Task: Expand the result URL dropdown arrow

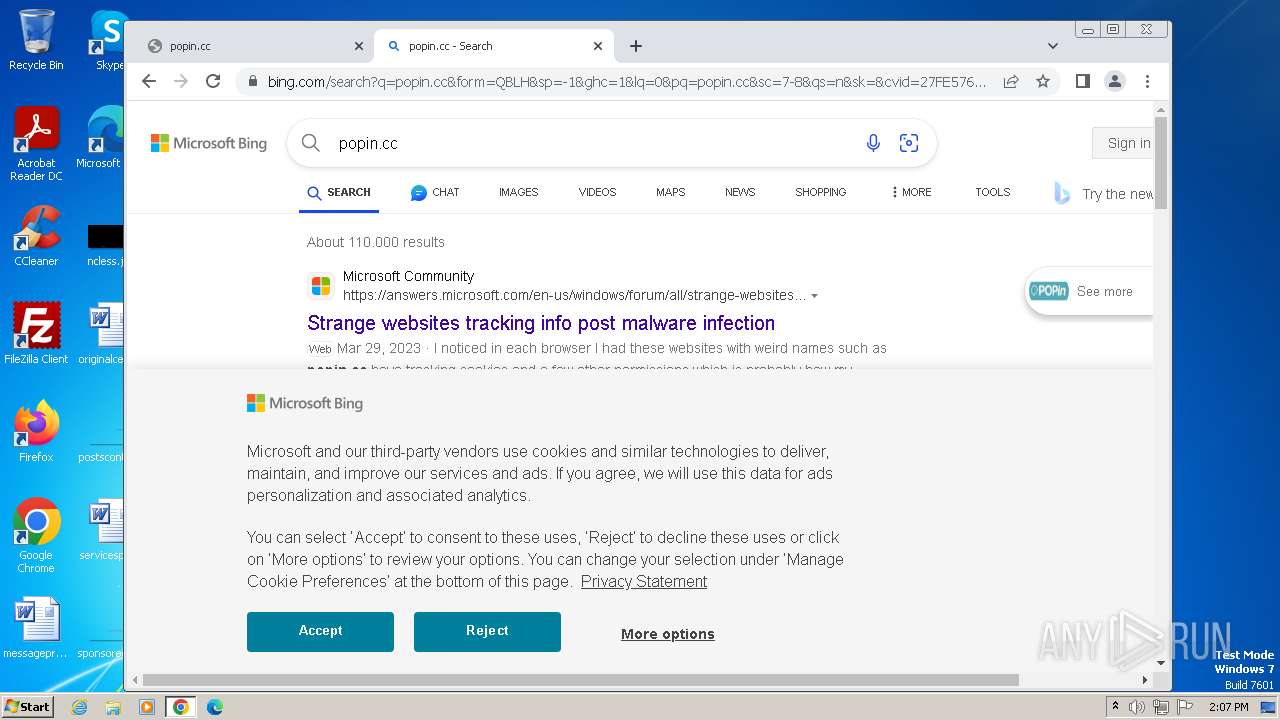Action: 815,296
